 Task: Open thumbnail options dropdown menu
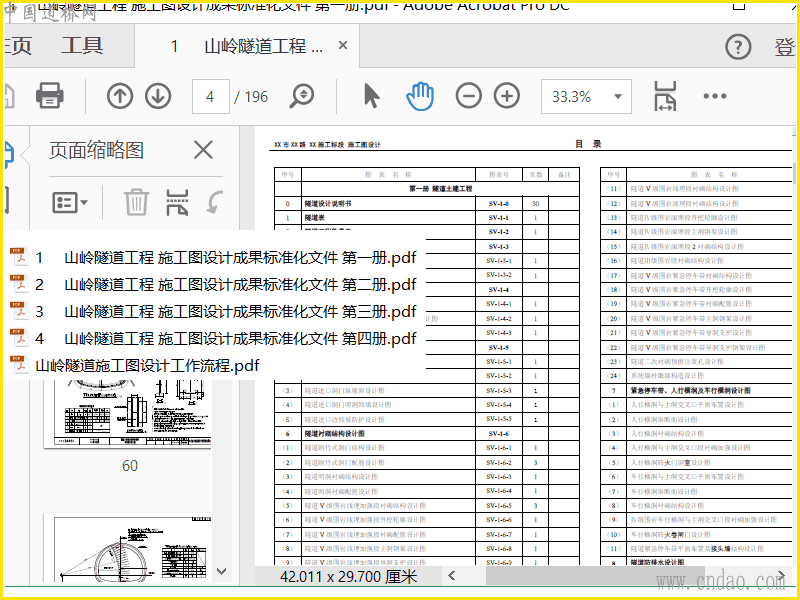pos(70,203)
